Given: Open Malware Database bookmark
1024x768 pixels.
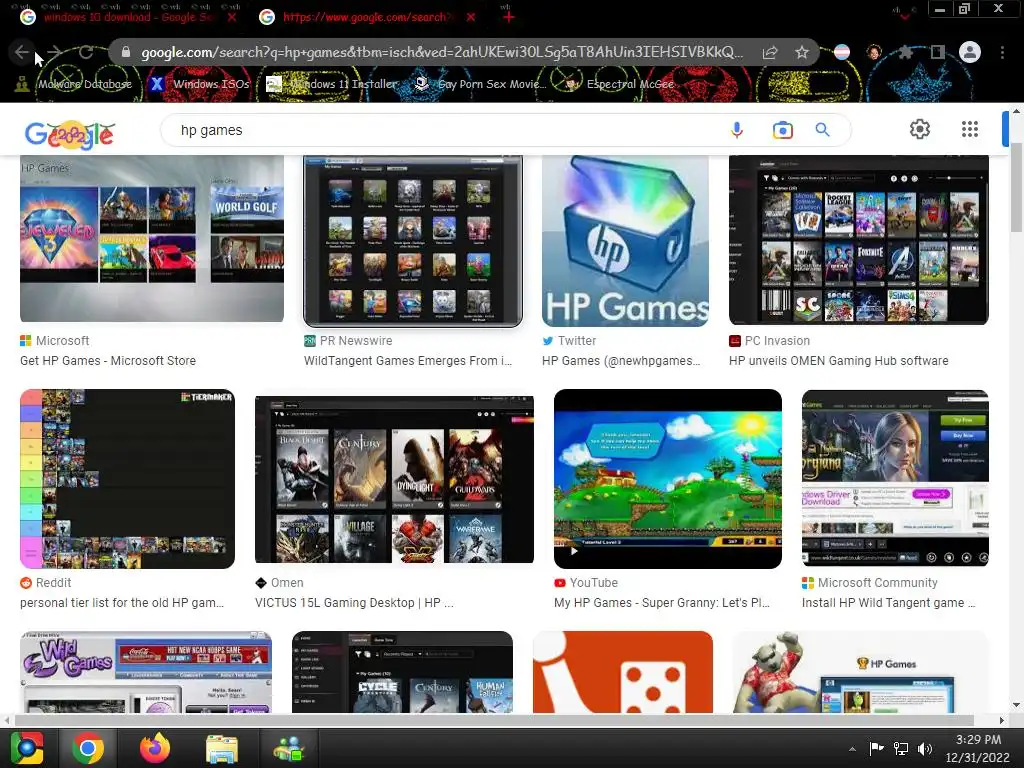Looking at the screenshot, I should click(74, 84).
